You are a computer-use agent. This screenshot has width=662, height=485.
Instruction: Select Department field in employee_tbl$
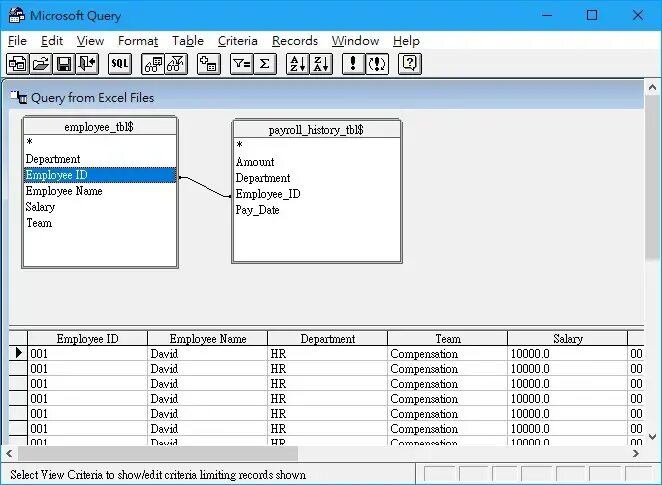(x=100, y=159)
